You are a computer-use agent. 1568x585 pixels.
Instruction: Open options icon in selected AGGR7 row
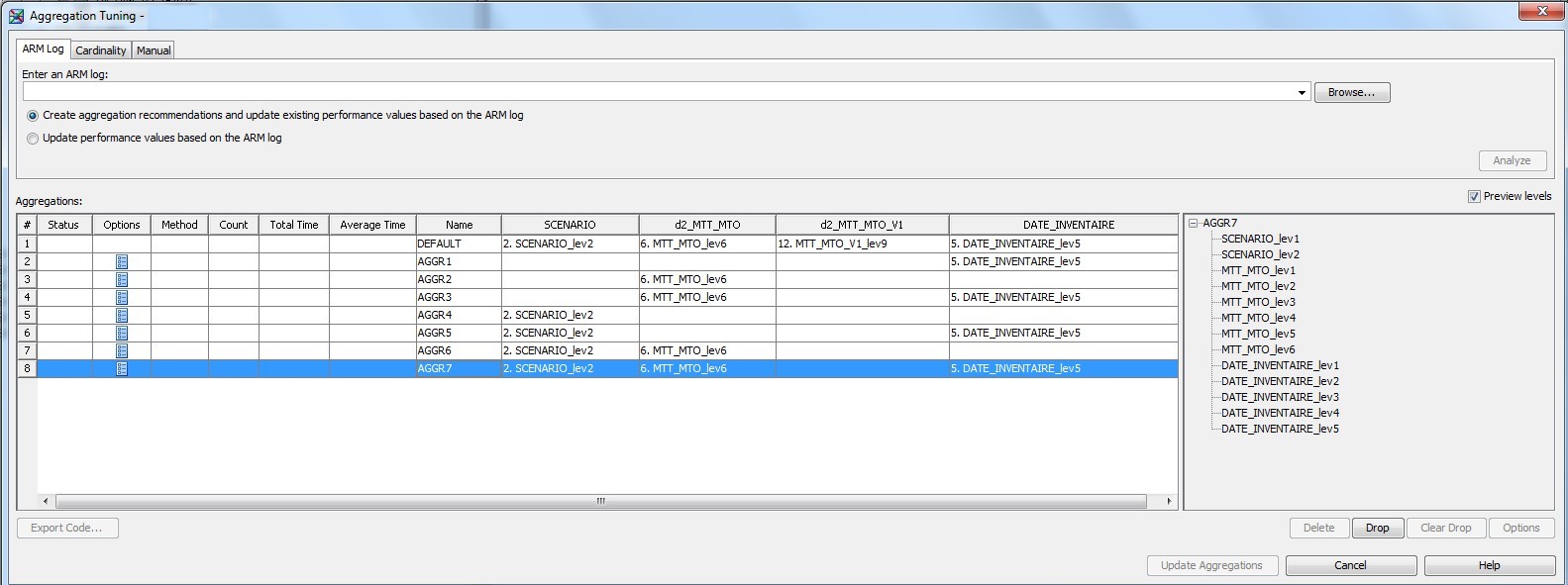click(x=122, y=368)
